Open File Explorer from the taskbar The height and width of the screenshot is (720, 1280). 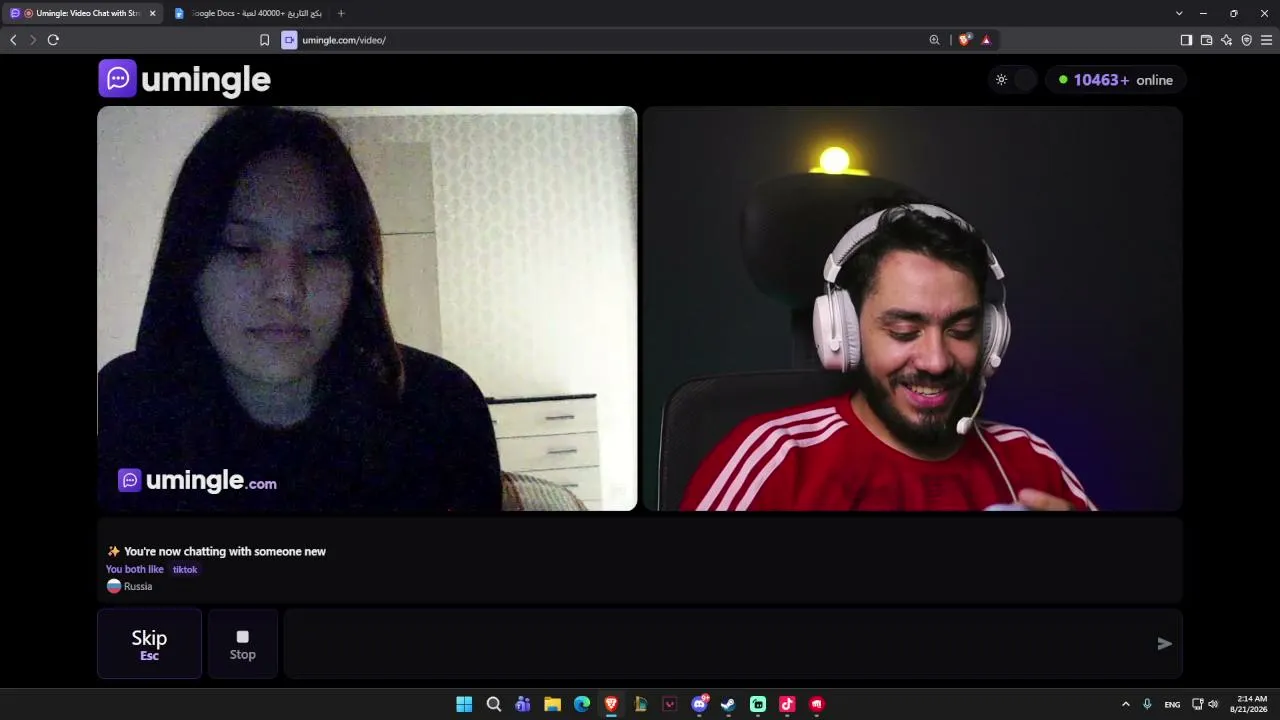pyautogui.click(x=552, y=704)
